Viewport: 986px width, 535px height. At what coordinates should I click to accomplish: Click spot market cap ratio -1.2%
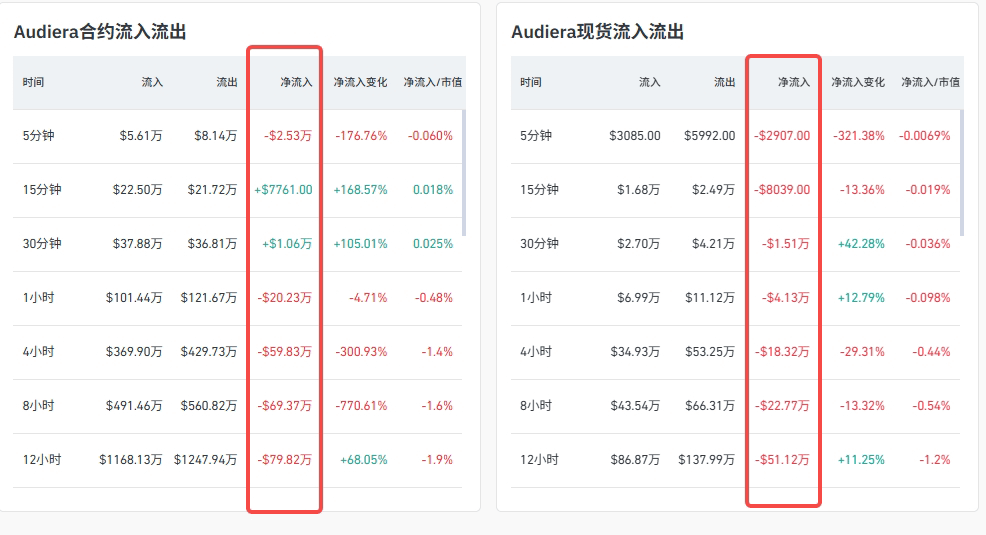934,460
